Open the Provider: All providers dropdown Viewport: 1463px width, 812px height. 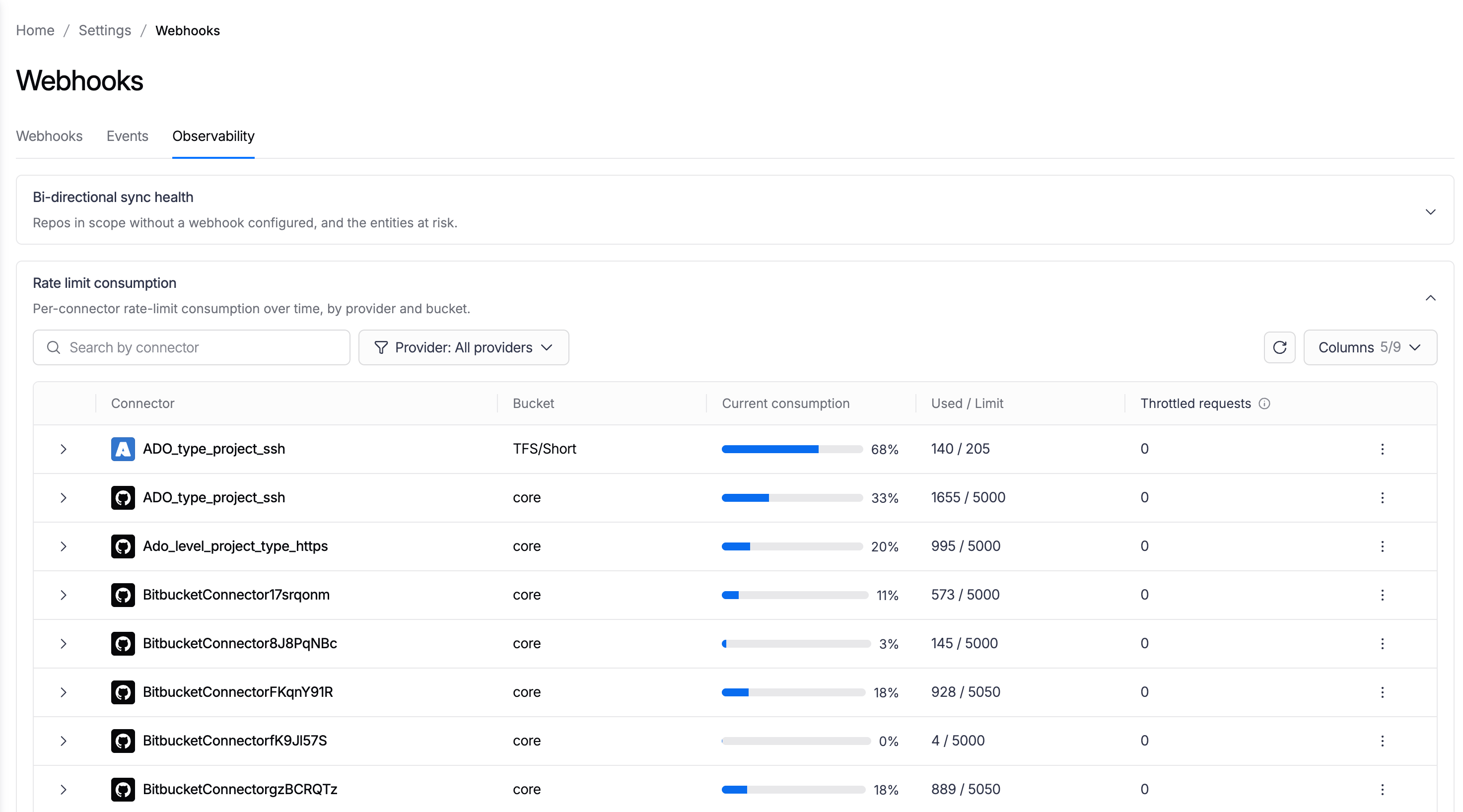pos(464,347)
